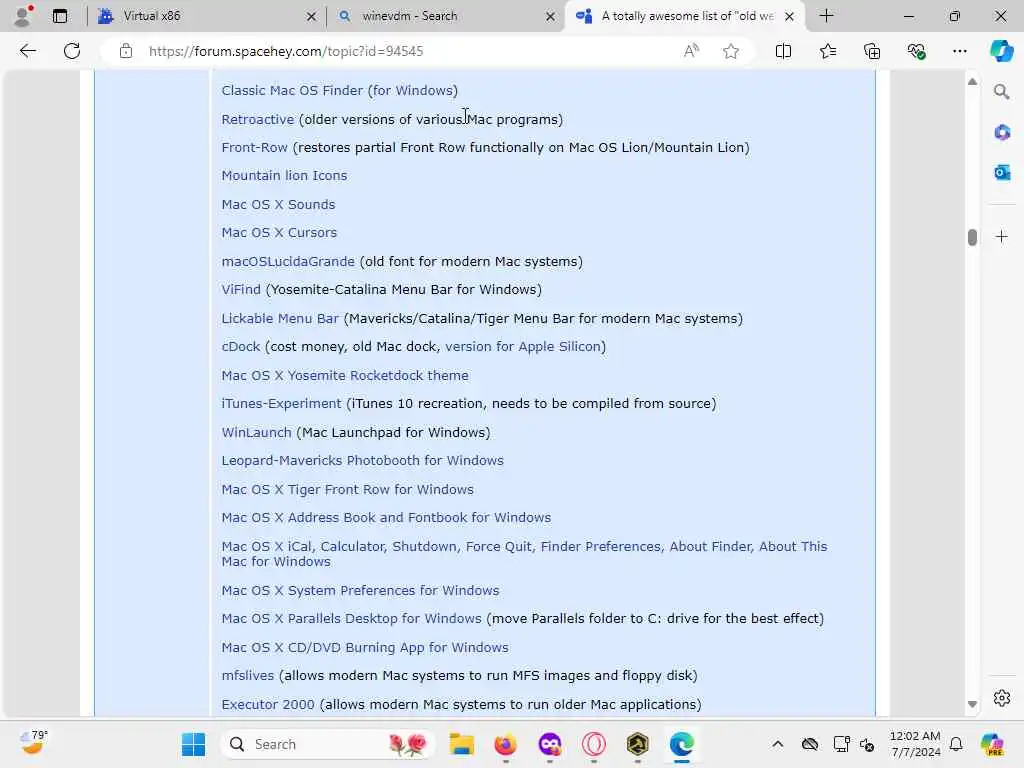Open notifications bell in system tray
The width and height of the screenshot is (1024, 768).
[x=955, y=744]
